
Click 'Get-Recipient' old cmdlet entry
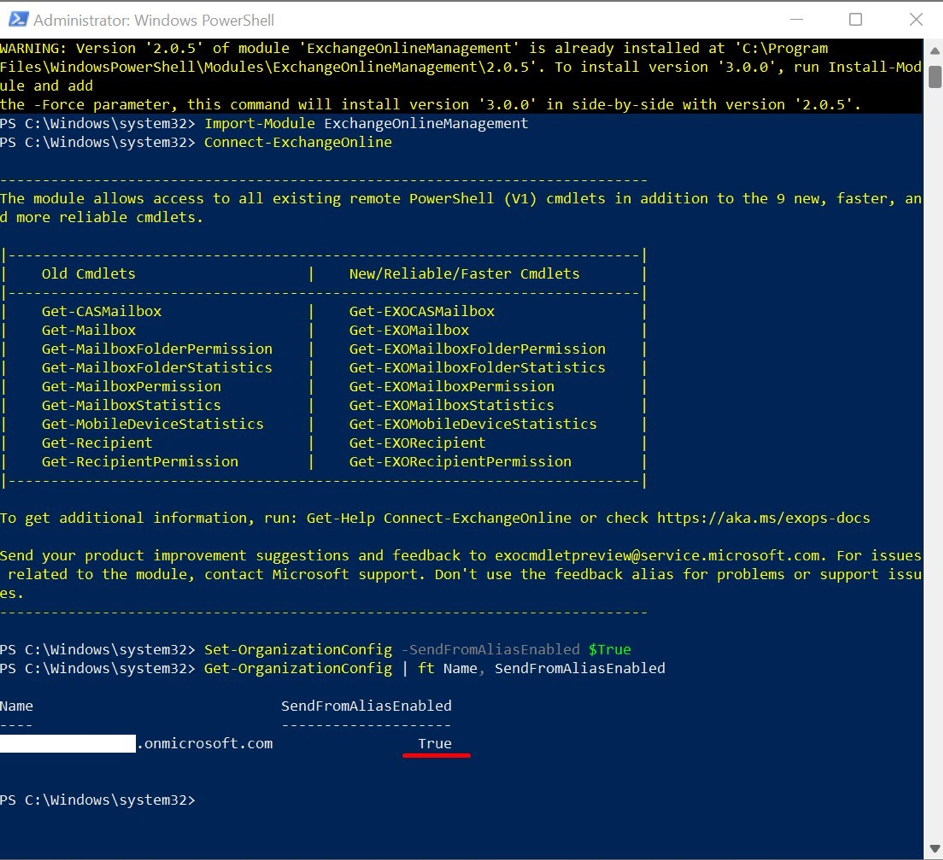[x=97, y=443]
